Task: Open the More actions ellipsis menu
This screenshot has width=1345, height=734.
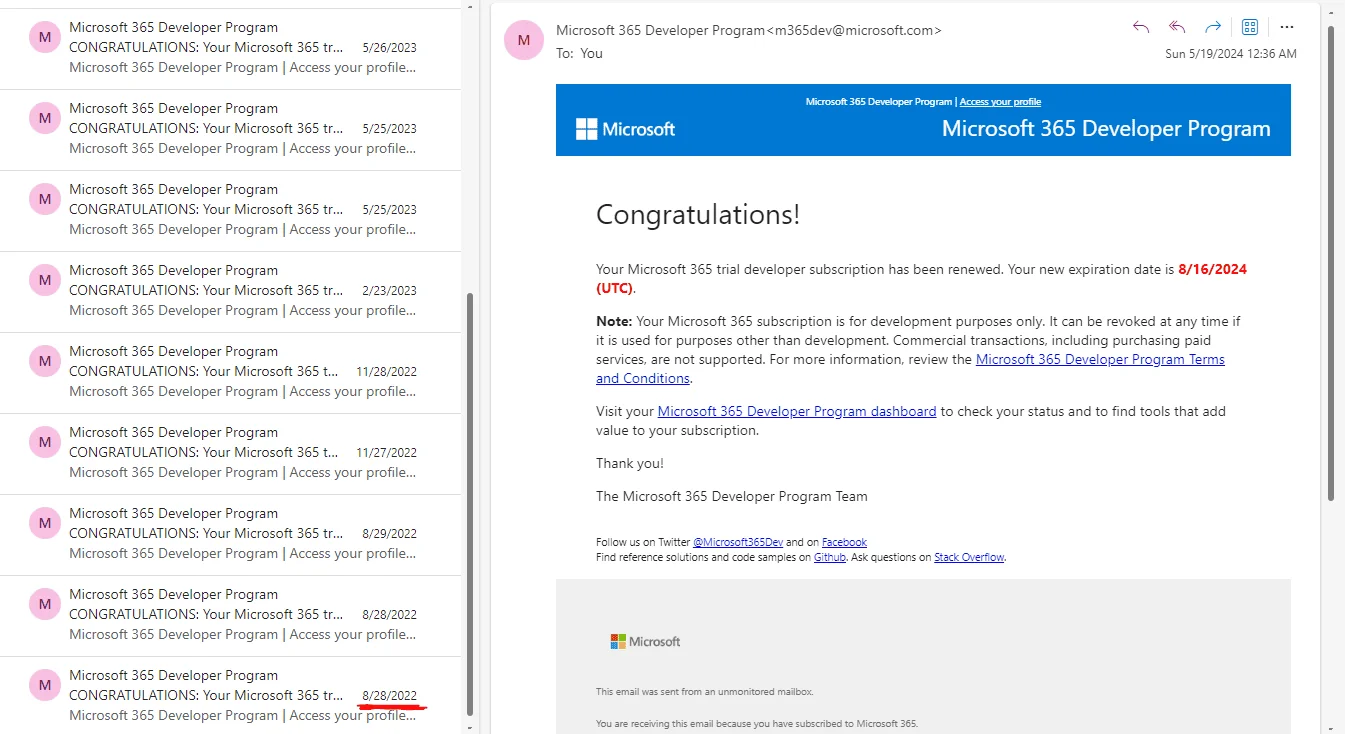Action: tap(1287, 27)
